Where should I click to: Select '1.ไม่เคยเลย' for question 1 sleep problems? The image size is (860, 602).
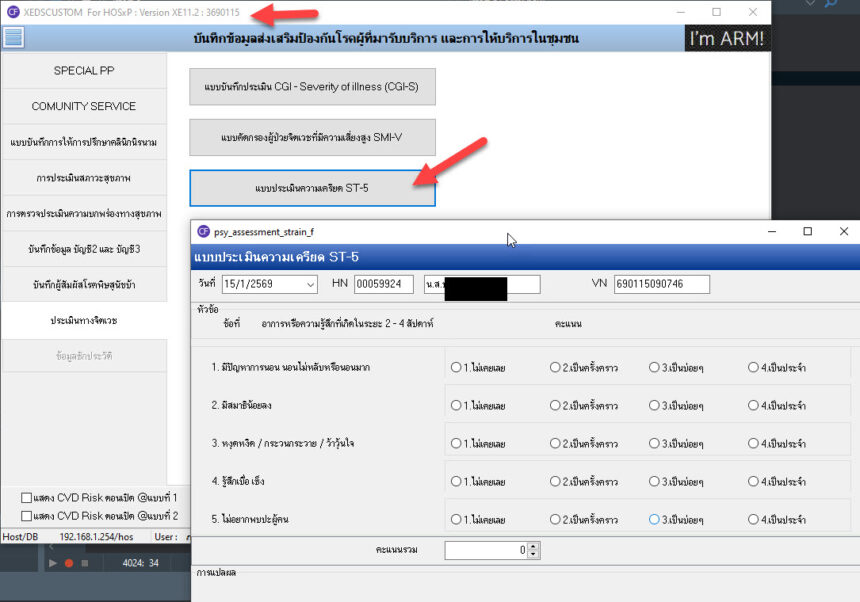point(457,367)
